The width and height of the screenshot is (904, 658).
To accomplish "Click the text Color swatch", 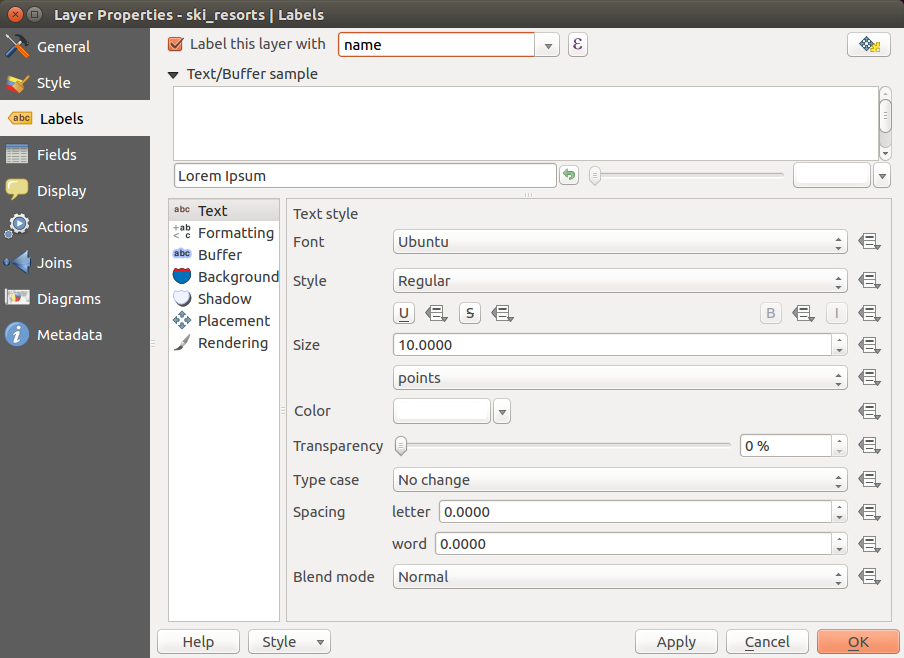I will (442, 411).
